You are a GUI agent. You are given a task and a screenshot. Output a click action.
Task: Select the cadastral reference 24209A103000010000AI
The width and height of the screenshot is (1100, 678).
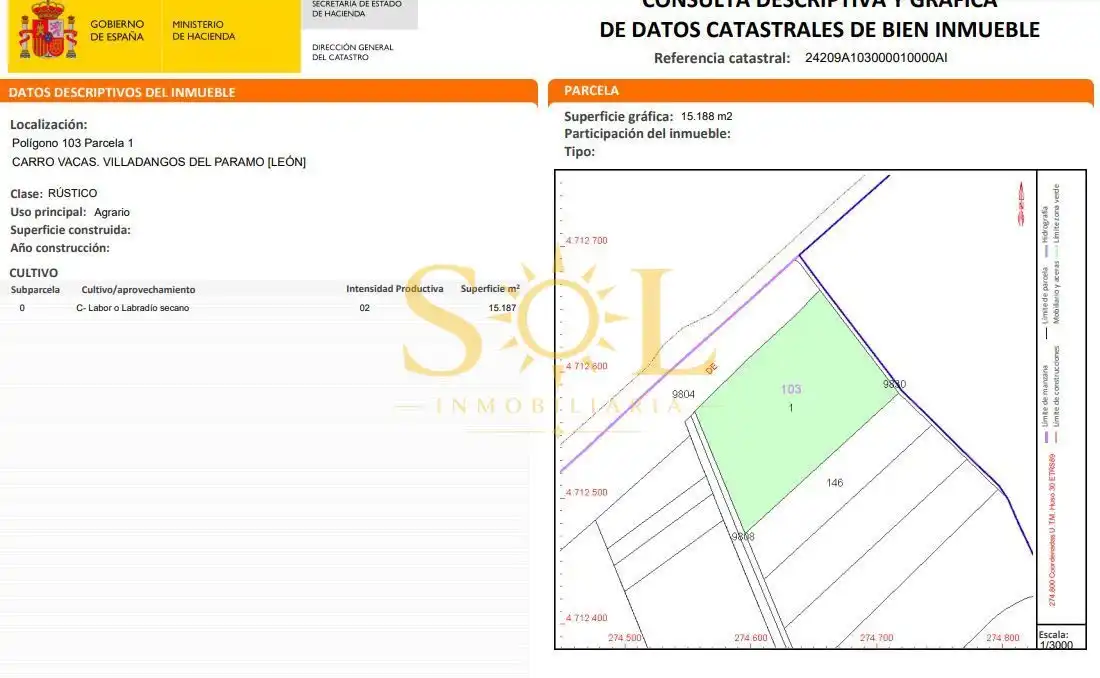click(x=876, y=58)
